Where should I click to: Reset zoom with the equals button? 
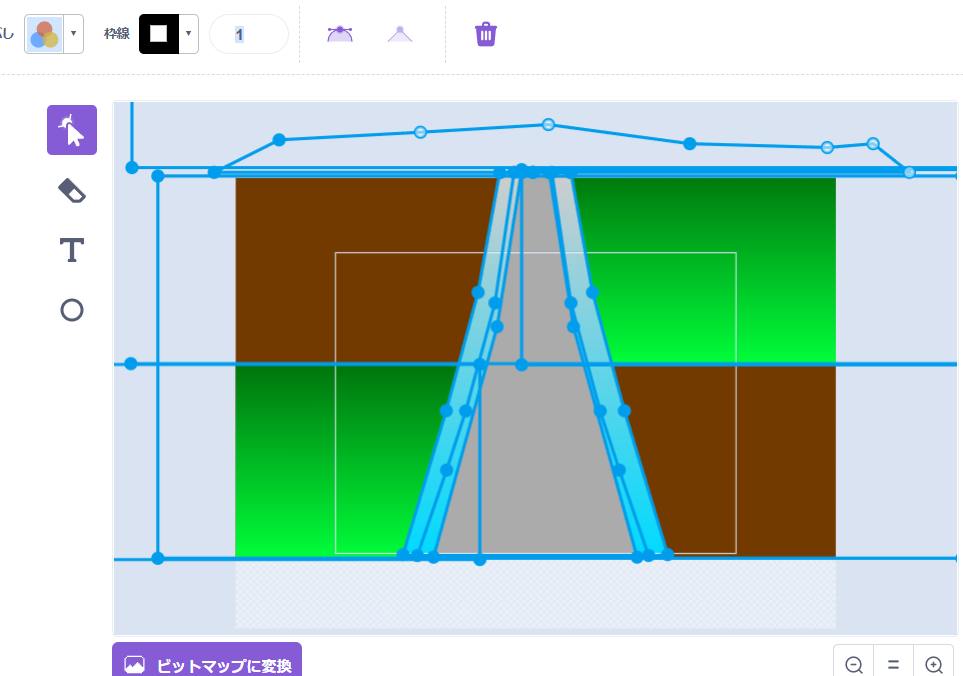[893, 664]
